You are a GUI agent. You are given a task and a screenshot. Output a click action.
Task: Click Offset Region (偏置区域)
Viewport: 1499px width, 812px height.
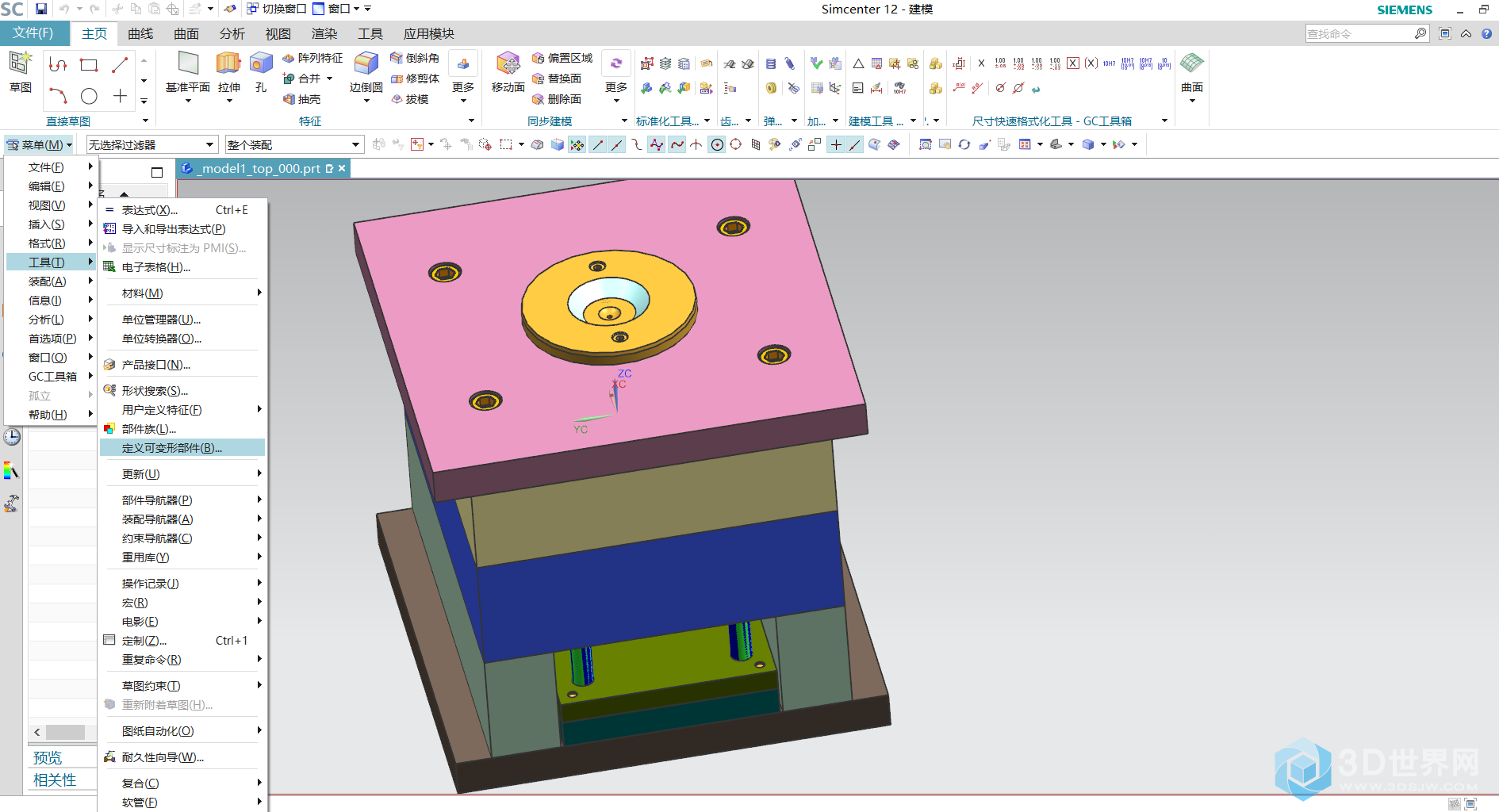click(x=562, y=58)
